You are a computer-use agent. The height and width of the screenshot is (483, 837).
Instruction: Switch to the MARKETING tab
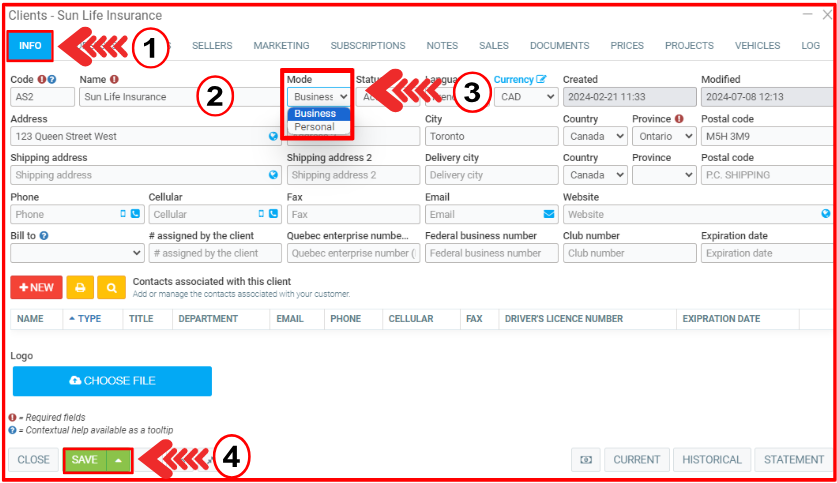[281, 46]
